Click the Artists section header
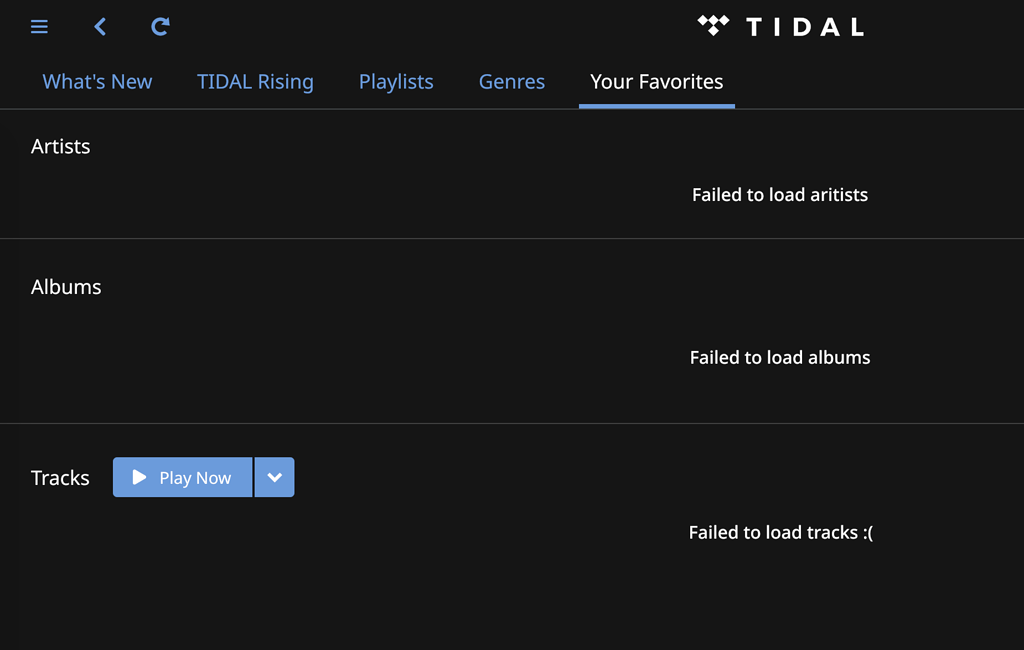 pyautogui.click(x=60, y=146)
